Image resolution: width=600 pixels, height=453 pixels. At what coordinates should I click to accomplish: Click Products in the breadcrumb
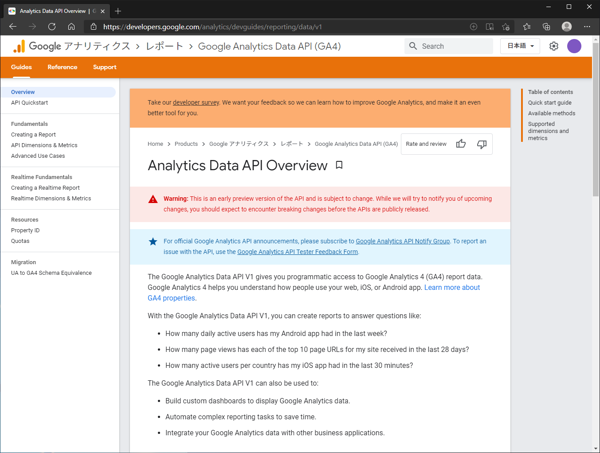coord(186,144)
